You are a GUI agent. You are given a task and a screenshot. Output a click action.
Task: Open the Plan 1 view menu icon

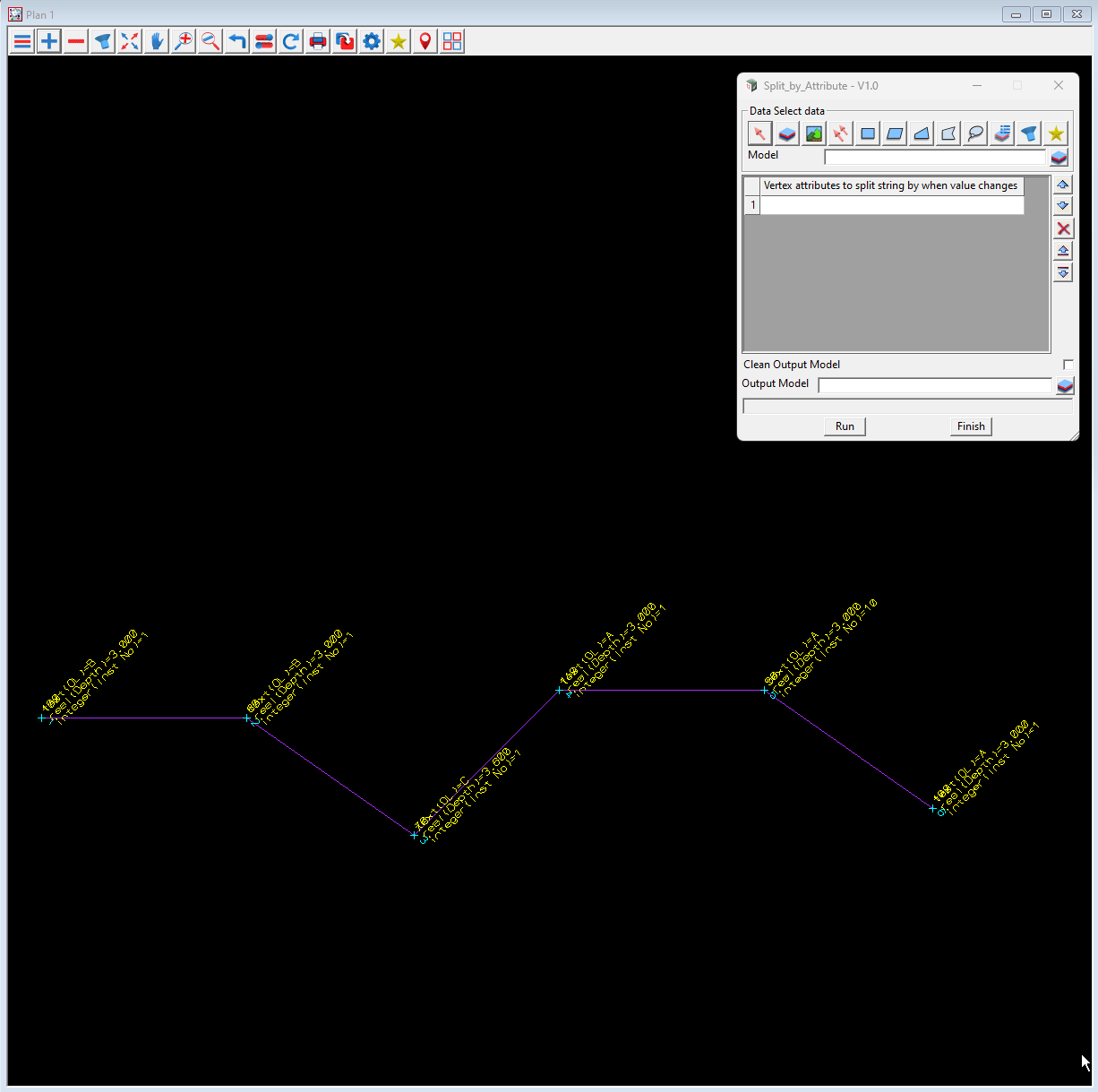tap(22, 41)
